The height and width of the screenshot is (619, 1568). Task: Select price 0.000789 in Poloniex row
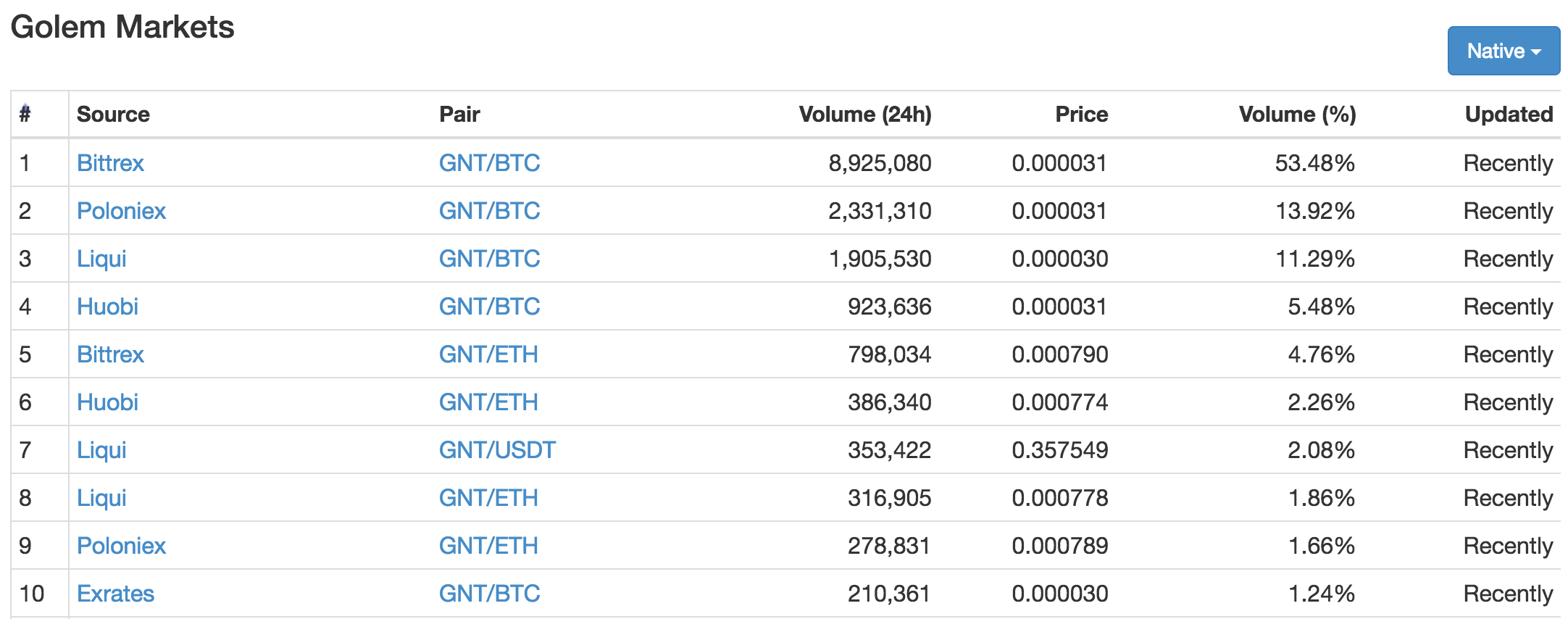[1060, 546]
